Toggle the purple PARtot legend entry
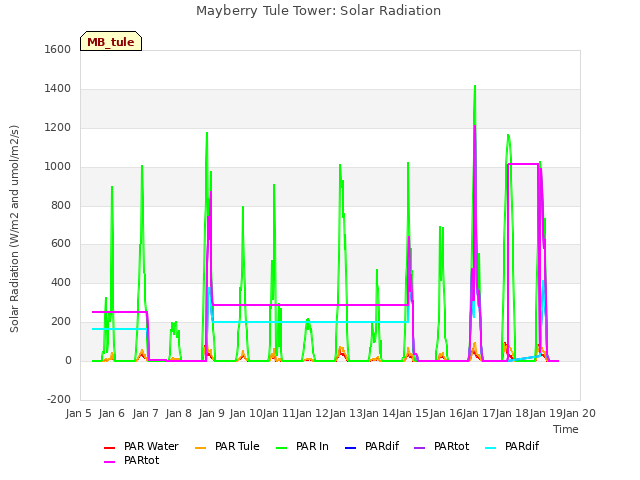640x480 pixels. tap(442, 447)
